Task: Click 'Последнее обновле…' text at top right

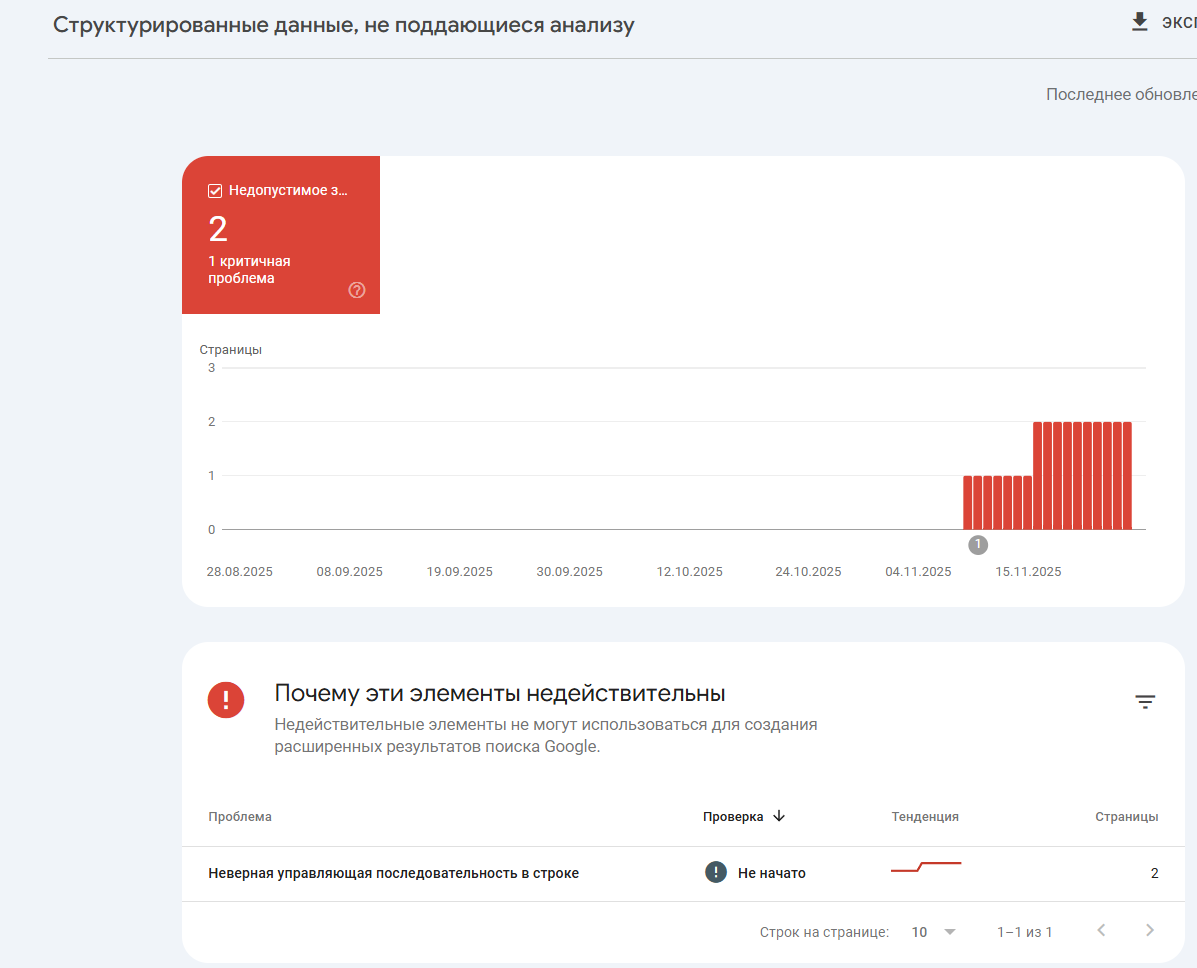Action: click(1121, 95)
